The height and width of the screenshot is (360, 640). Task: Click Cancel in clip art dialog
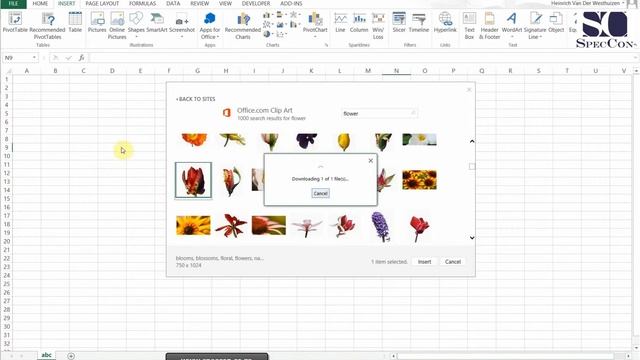click(453, 262)
